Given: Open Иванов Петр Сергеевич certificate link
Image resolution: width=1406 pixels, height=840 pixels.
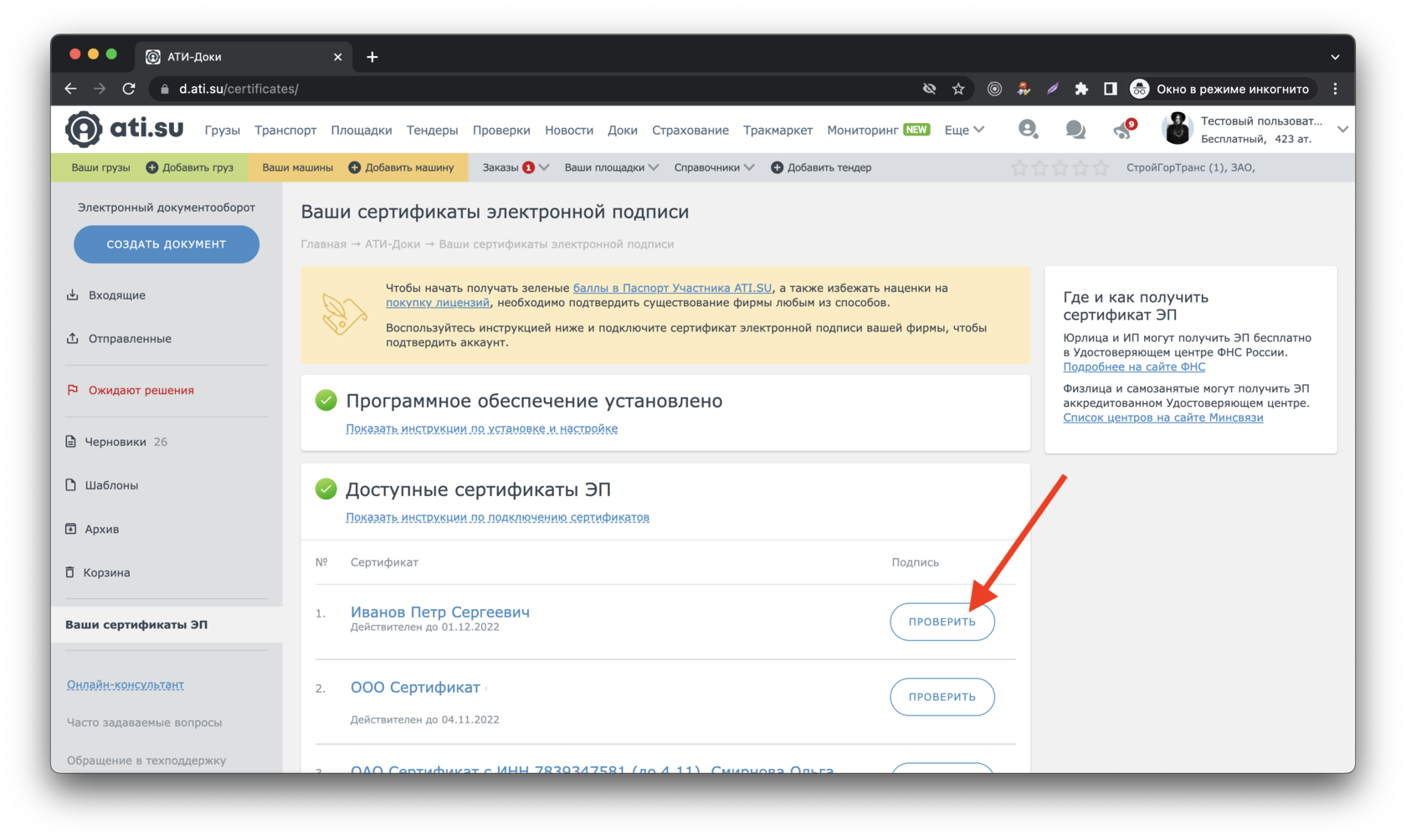Looking at the screenshot, I should click(x=439, y=612).
